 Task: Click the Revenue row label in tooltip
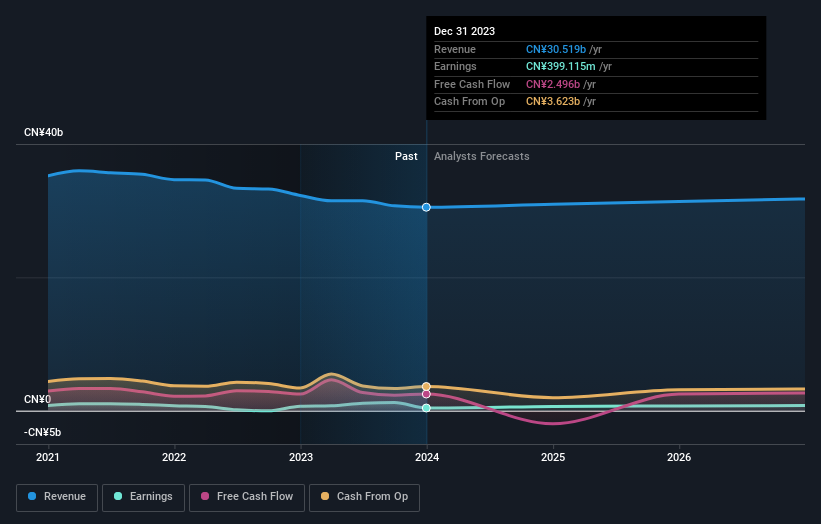454,49
